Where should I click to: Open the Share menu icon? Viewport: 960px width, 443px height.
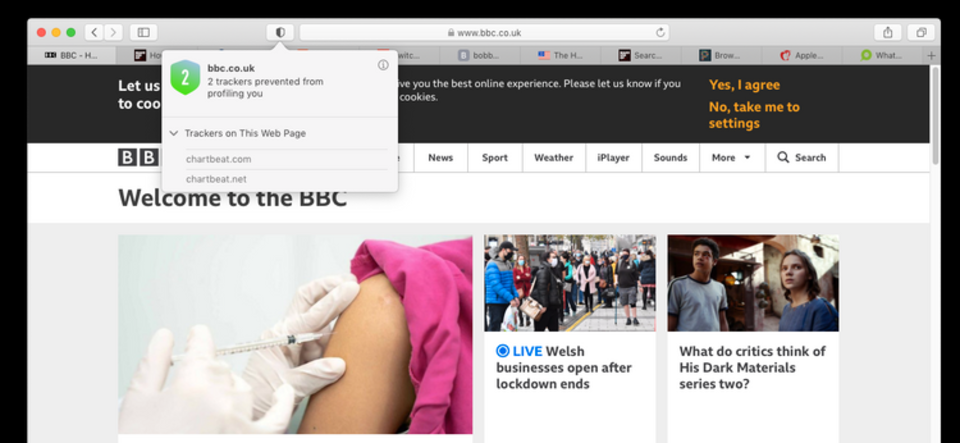pos(888,32)
